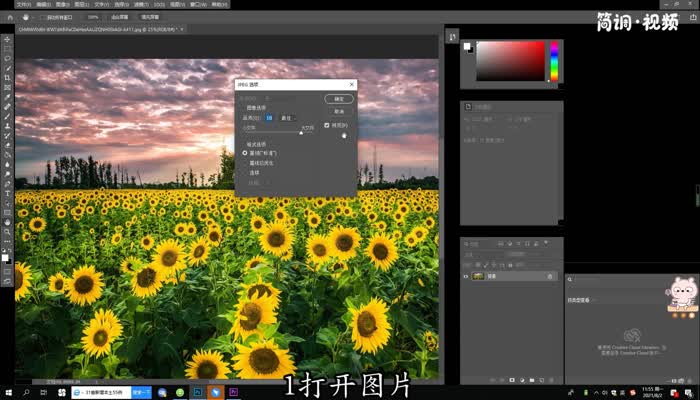Image resolution: width=700 pixels, height=400 pixels.
Task: Select the Type tool
Action: [x=8, y=183]
